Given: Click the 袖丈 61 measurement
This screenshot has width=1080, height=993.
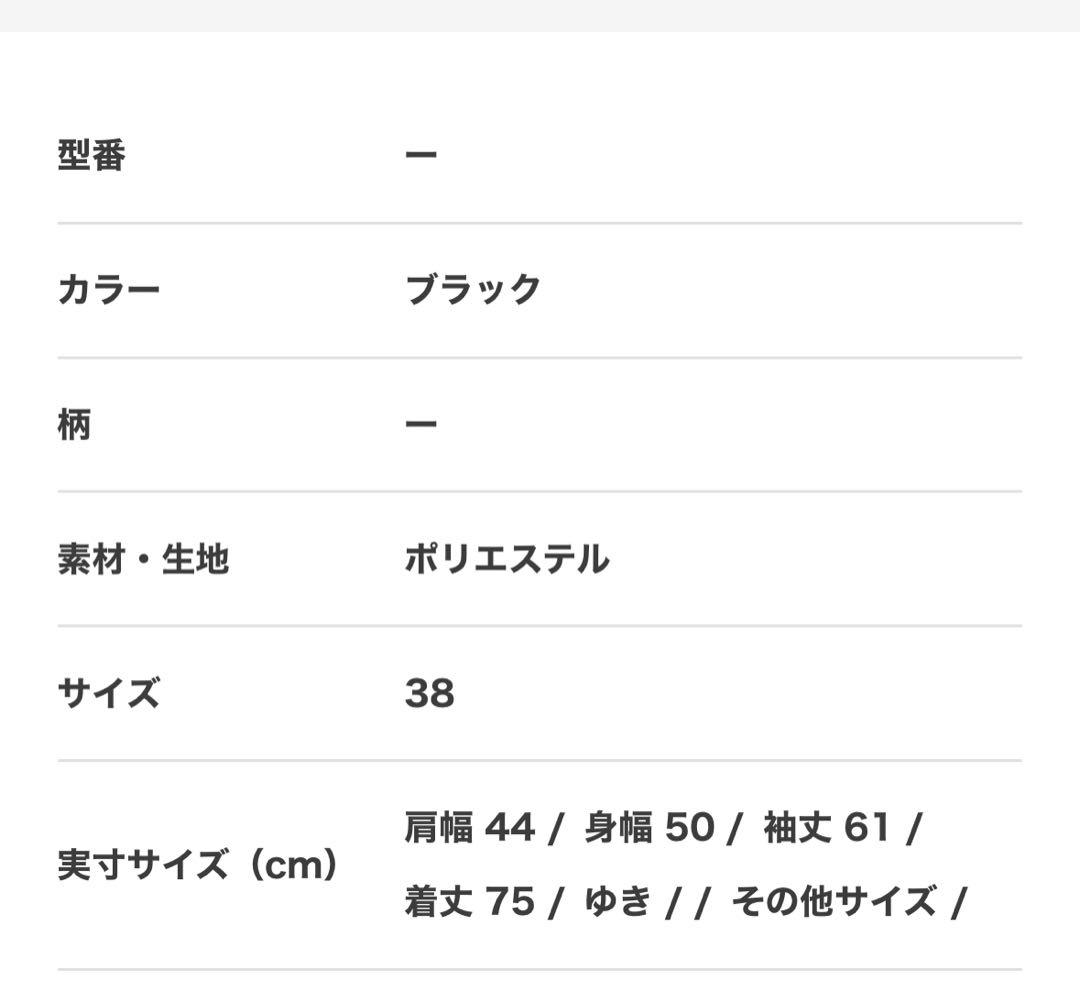Looking at the screenshot, I should point(826,828).
